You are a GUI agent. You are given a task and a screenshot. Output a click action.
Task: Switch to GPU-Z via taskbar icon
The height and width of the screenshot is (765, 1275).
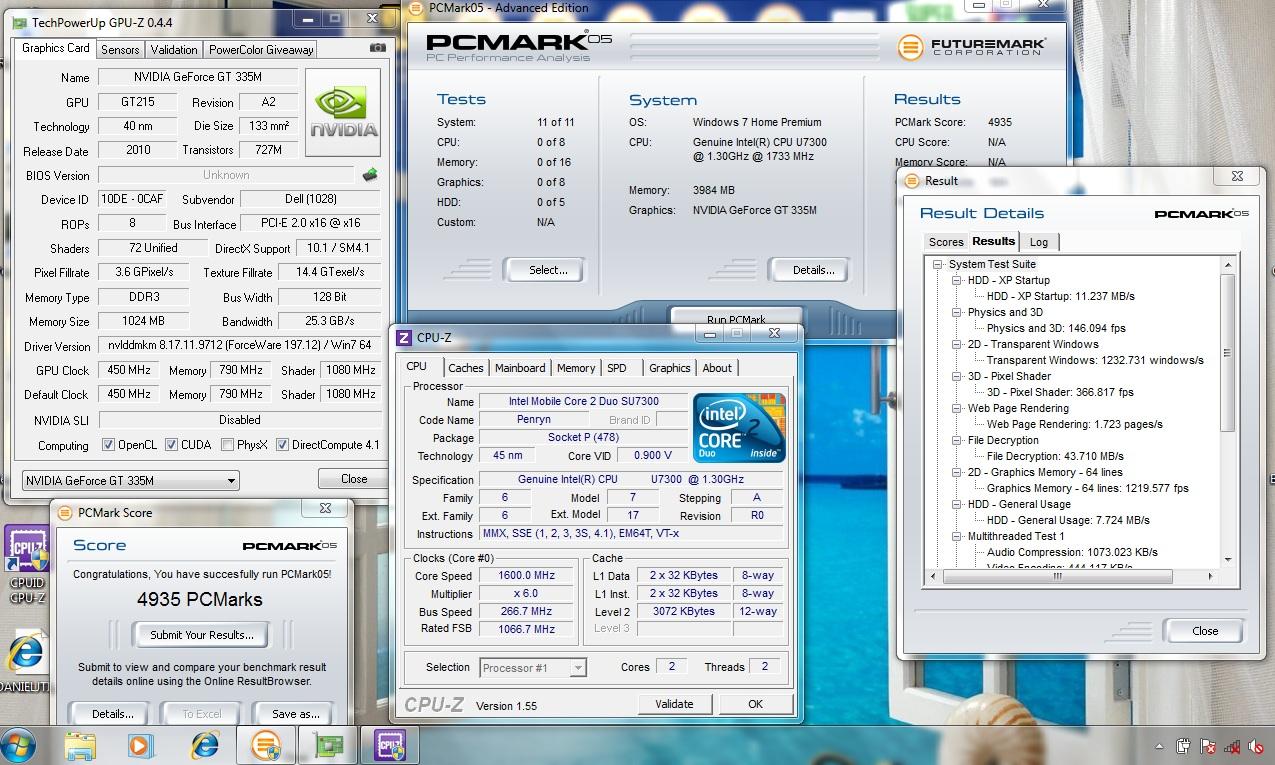pyautogui.click(x=328, y=746)
